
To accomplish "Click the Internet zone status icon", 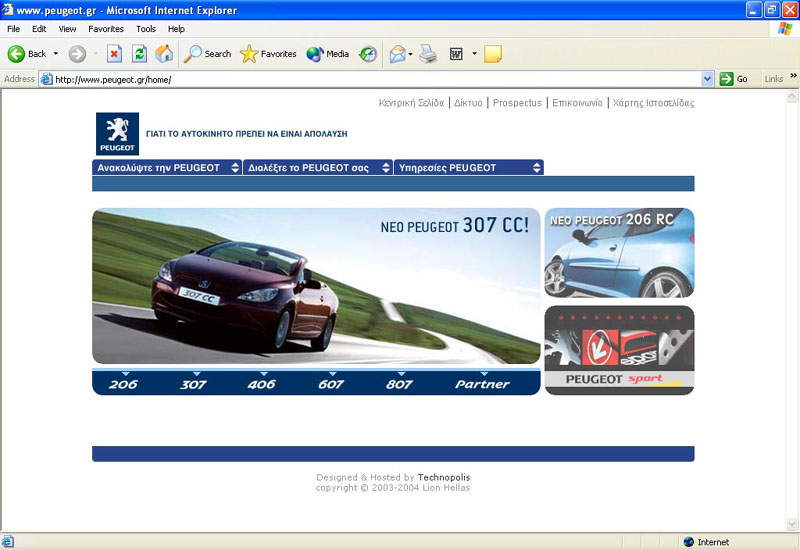I will 689,542.
